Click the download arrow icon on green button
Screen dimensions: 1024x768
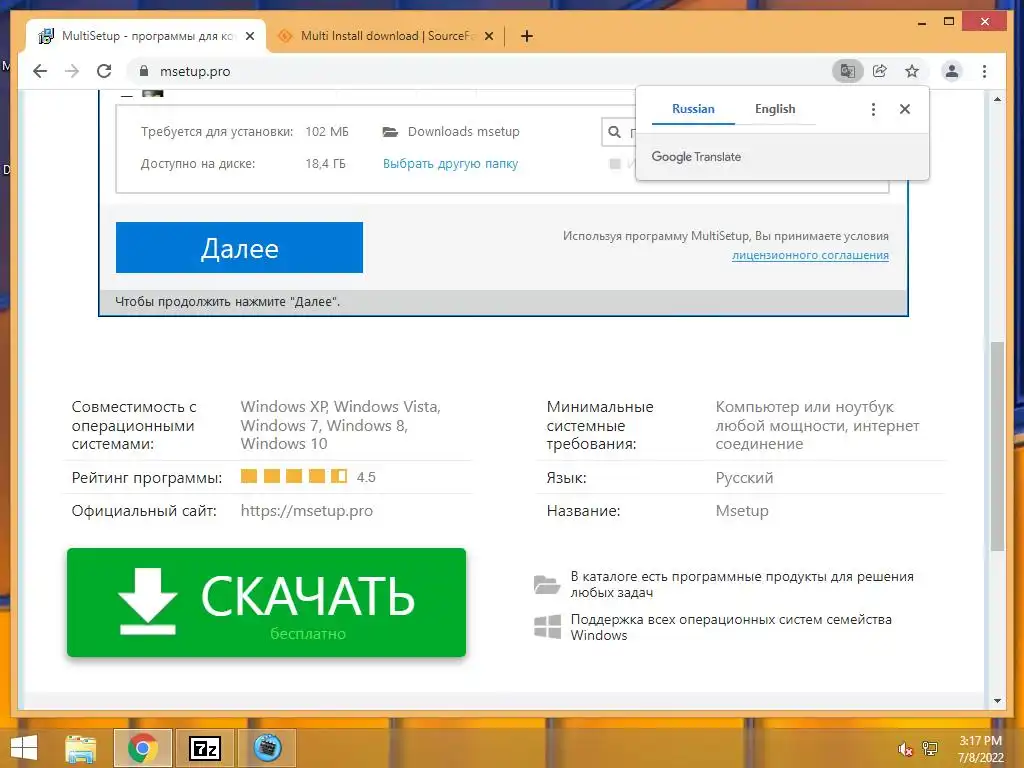[x=148, y=601]
